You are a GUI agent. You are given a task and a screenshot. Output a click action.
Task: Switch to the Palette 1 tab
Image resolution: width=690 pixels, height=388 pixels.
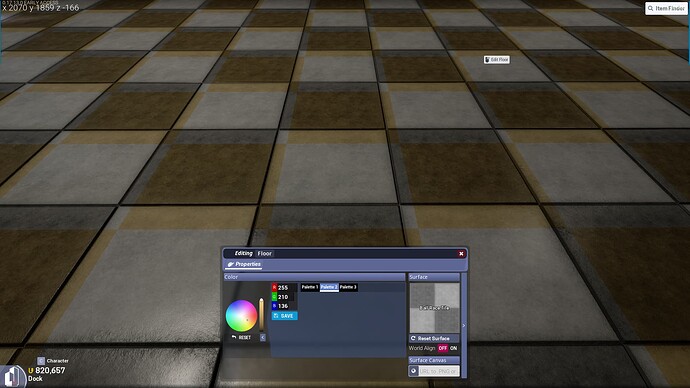(x=310, y=287)
